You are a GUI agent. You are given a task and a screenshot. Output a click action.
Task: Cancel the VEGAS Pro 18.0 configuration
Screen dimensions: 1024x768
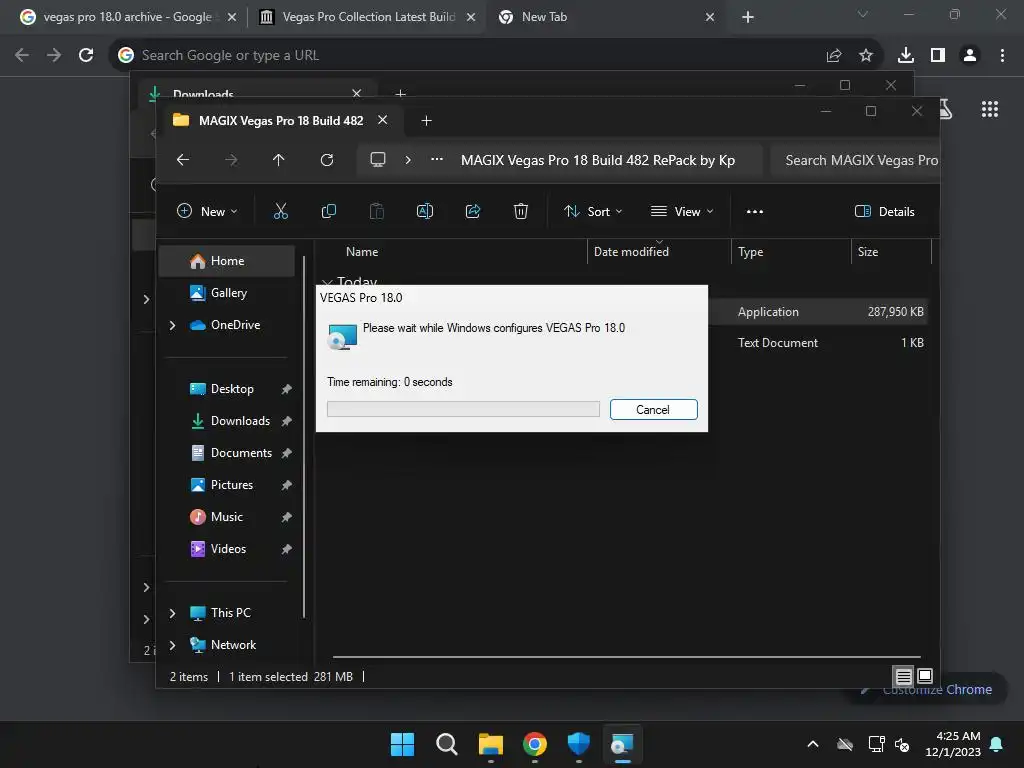653,409
